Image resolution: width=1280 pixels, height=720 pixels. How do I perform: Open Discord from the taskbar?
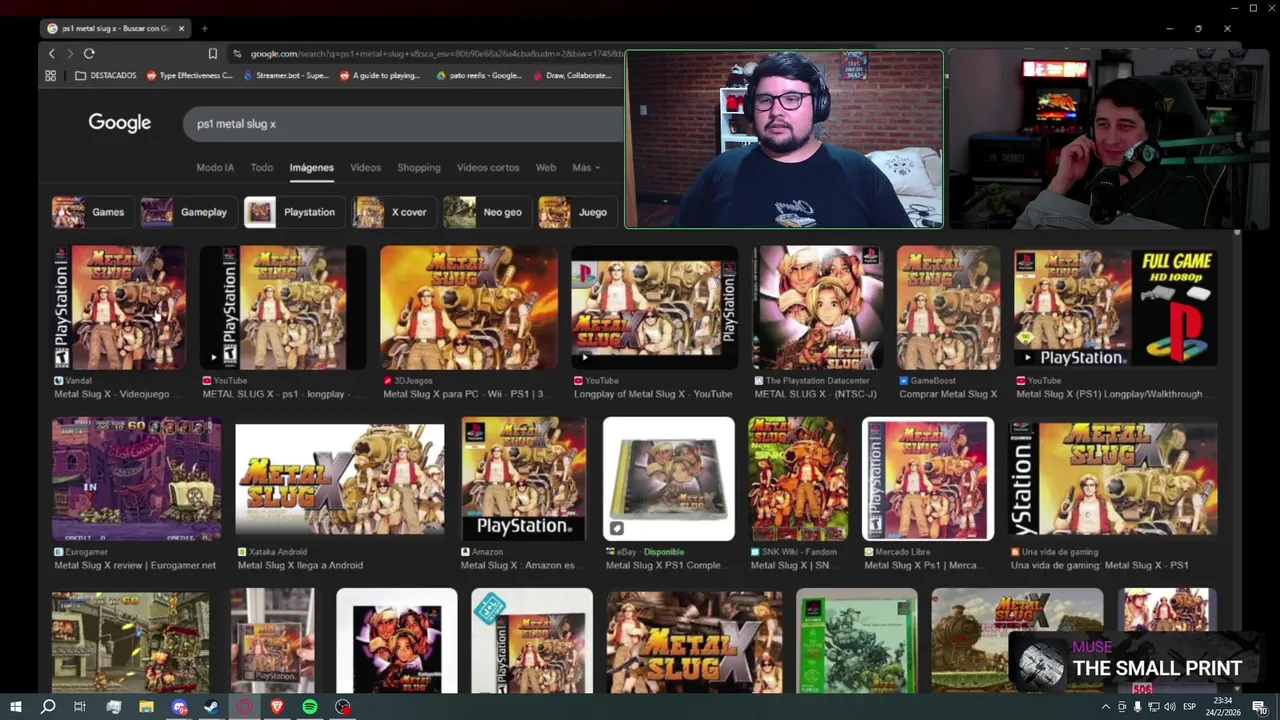tap(179, 707)
